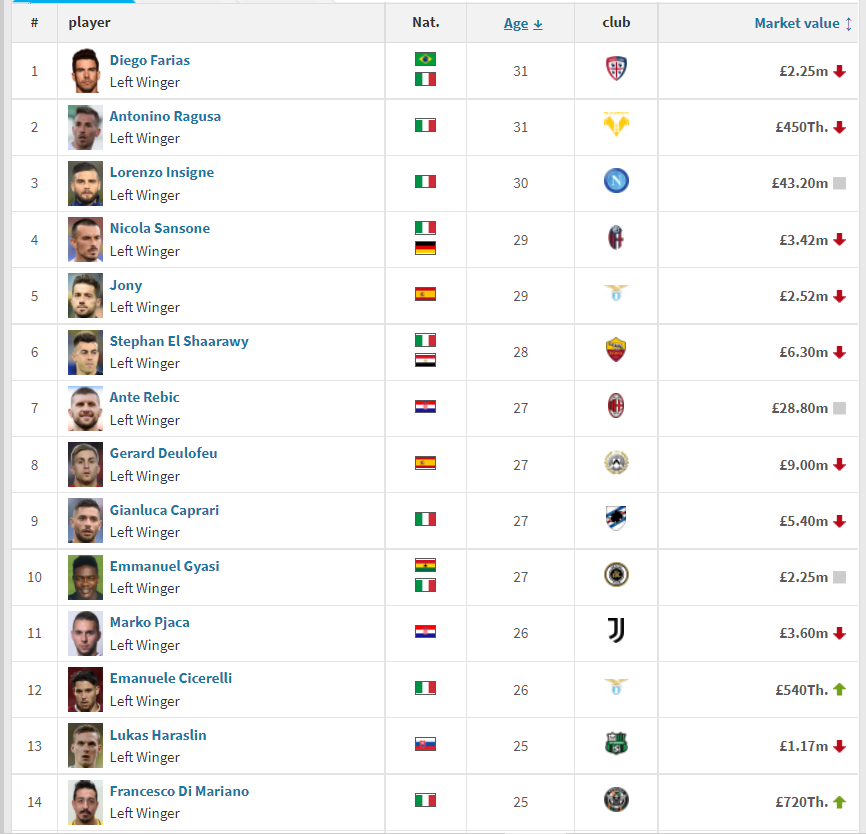866x834 pixels.
Task: Click the Bologna crest in Sansone row
Action: [616, 238]
